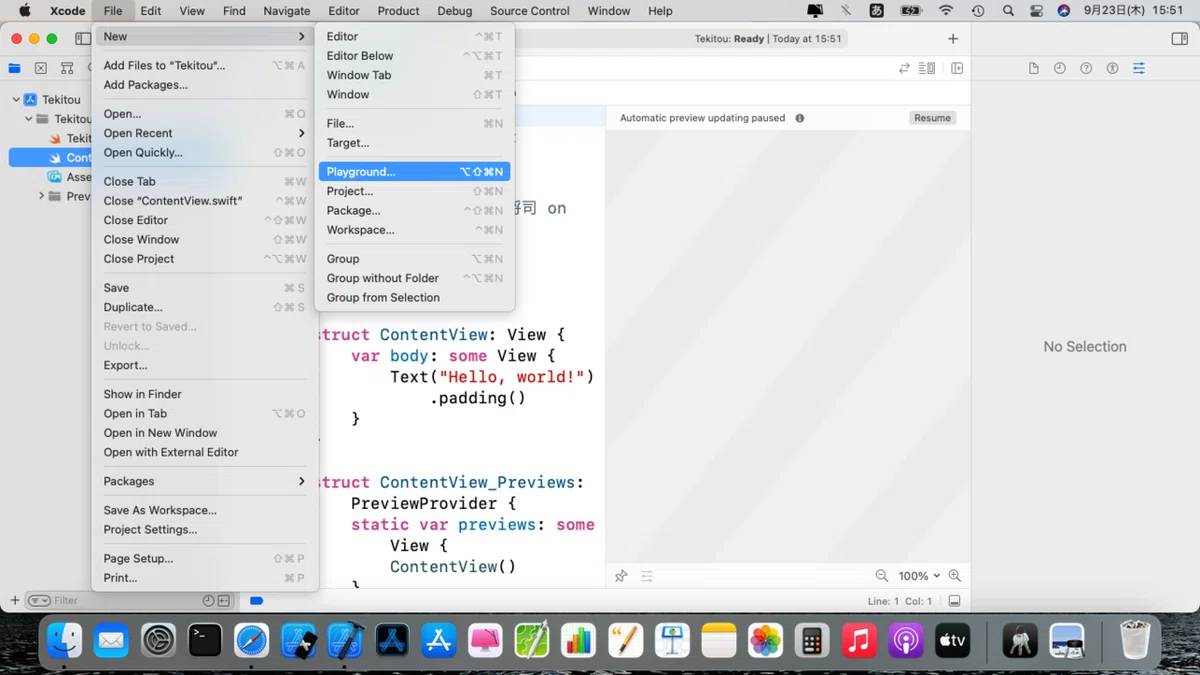This screenshot has height=675, width=1200.
Task: Select Save As Workspace… item
Action: click(205, 510)
